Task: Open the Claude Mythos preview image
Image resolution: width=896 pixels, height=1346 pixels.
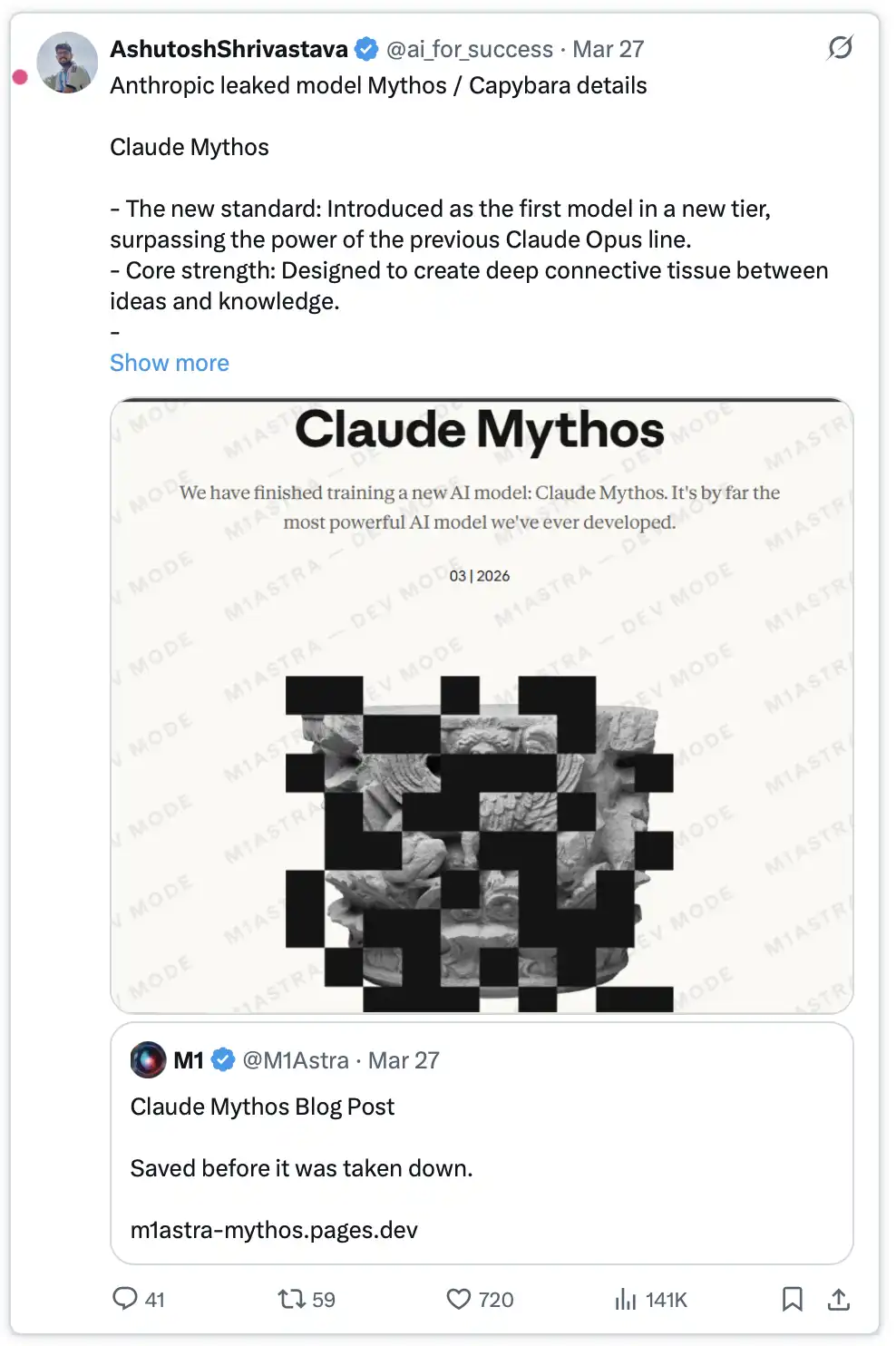Action: [x=482, y=706]
